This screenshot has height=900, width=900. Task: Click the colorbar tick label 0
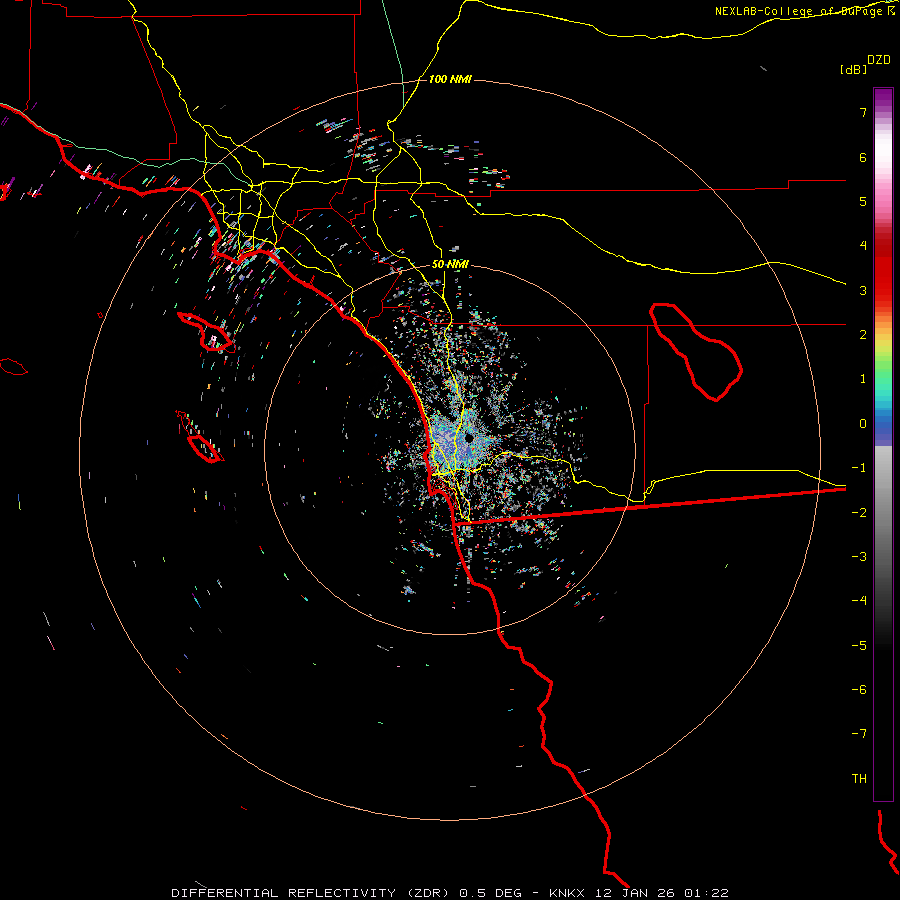[863, 424]
